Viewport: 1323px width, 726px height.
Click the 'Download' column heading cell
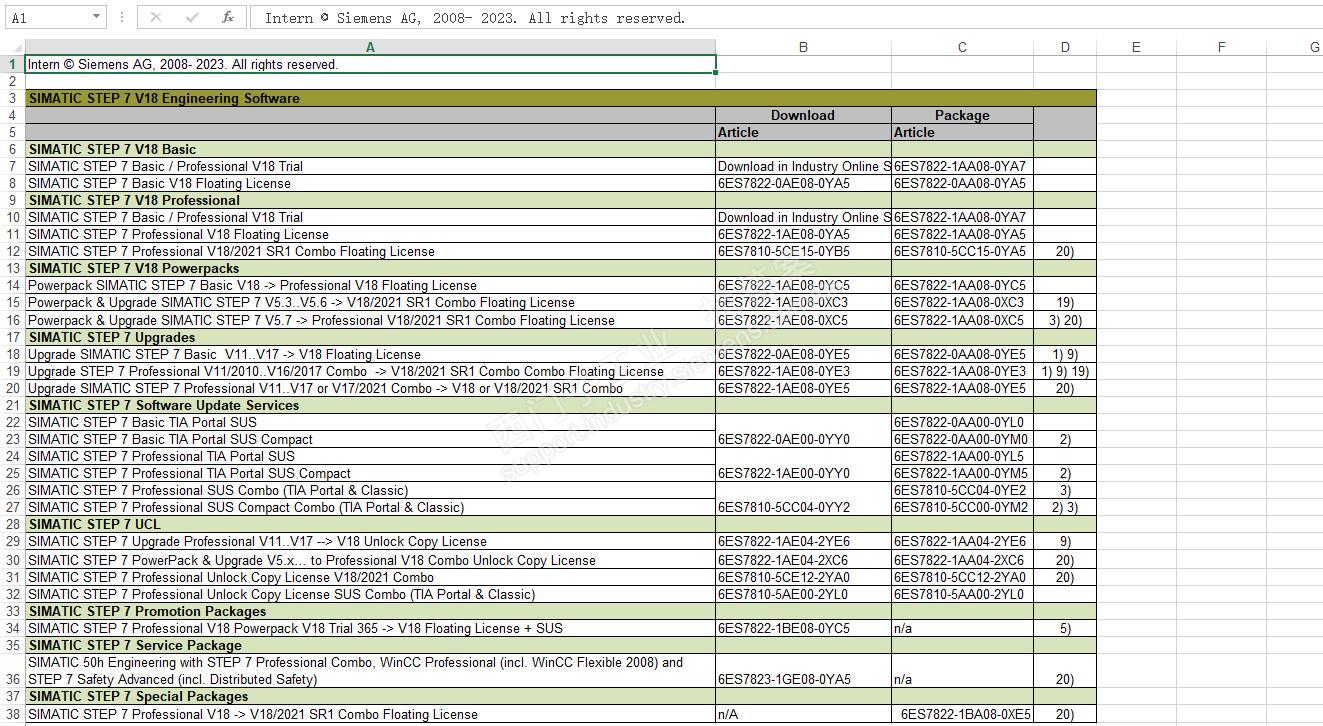803,115
